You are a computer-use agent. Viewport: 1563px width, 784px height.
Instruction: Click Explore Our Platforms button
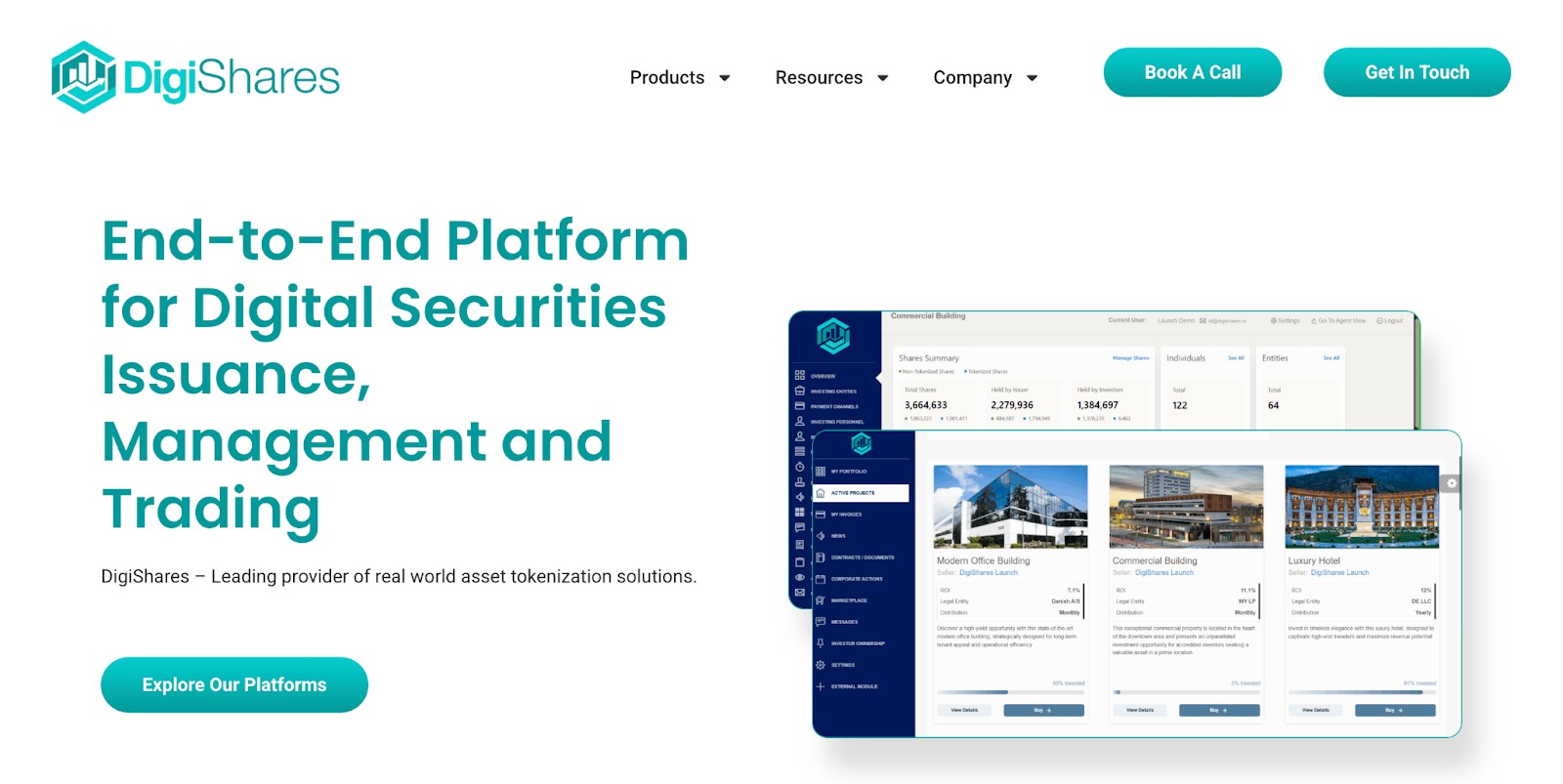pyautogui.click(x=234, y=684)
